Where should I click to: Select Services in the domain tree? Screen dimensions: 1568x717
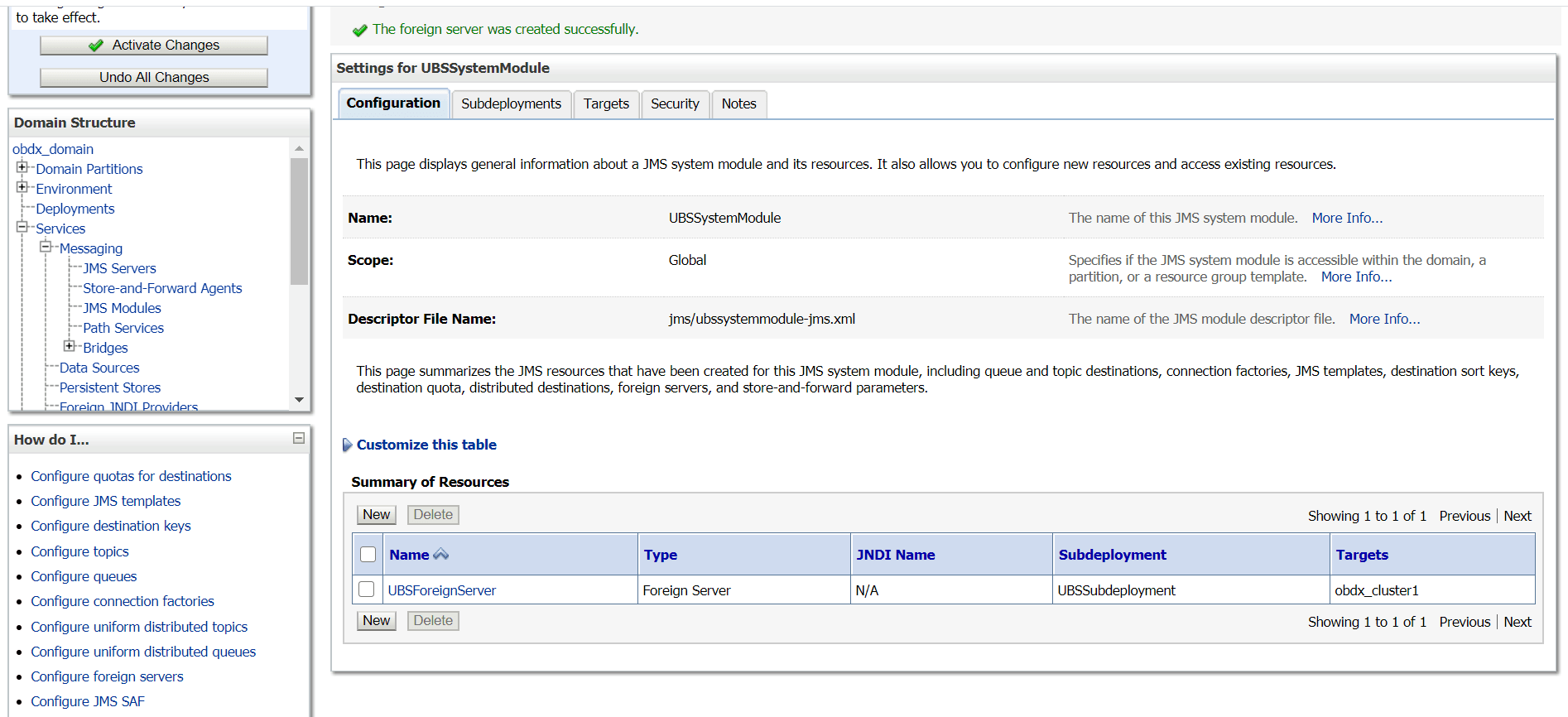tap(60, 229)
